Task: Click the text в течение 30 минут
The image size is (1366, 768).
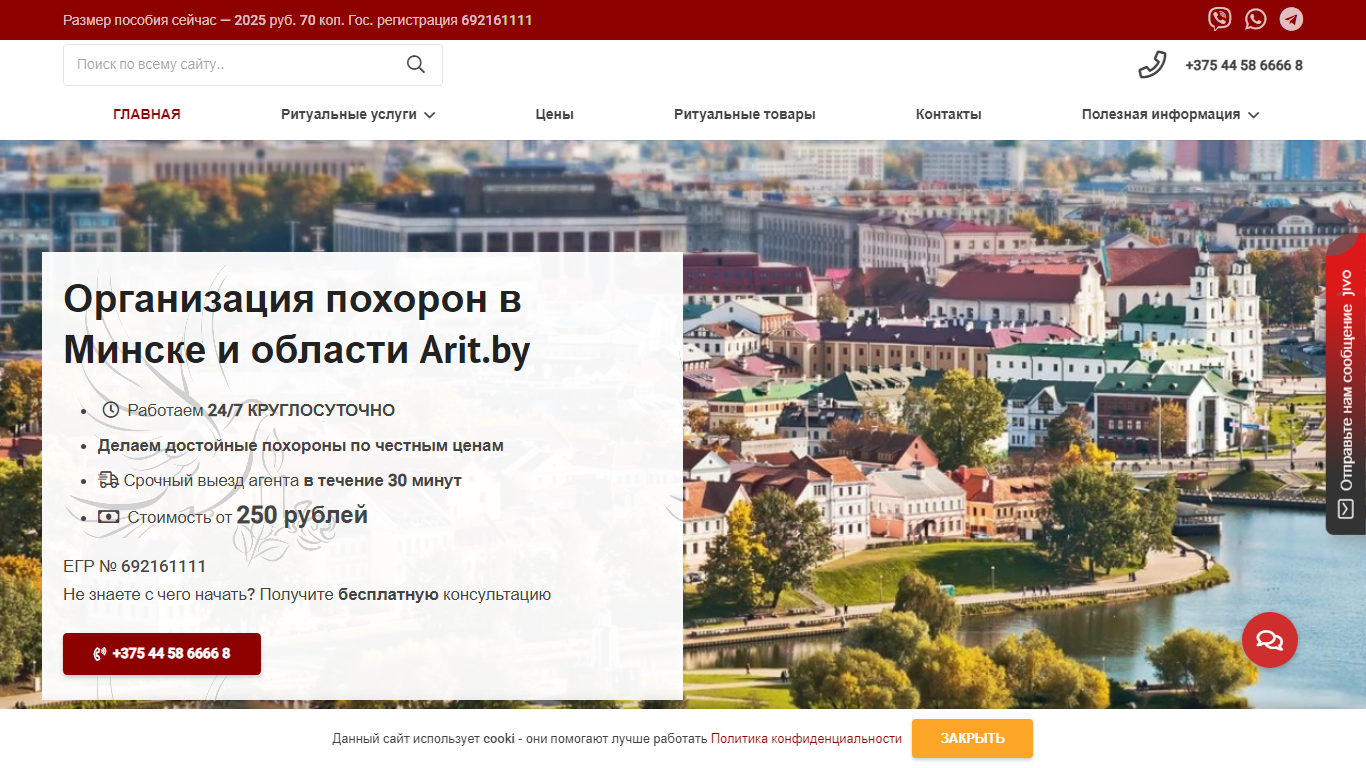Action: pos(383,480)
